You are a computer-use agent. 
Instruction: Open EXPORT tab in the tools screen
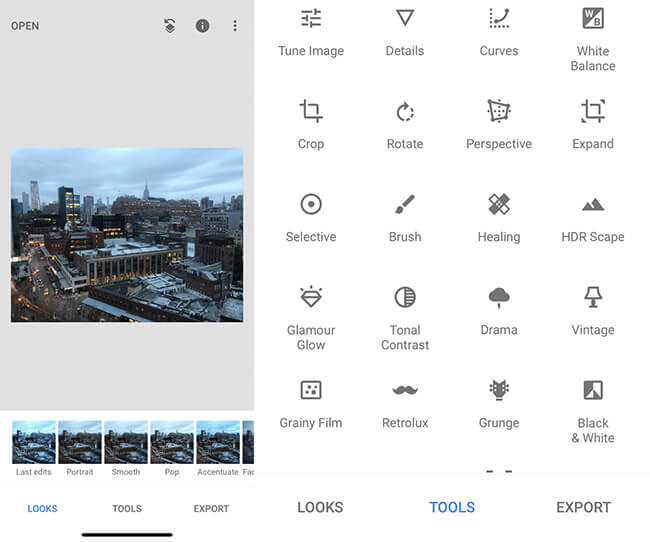tap(584, 507)
